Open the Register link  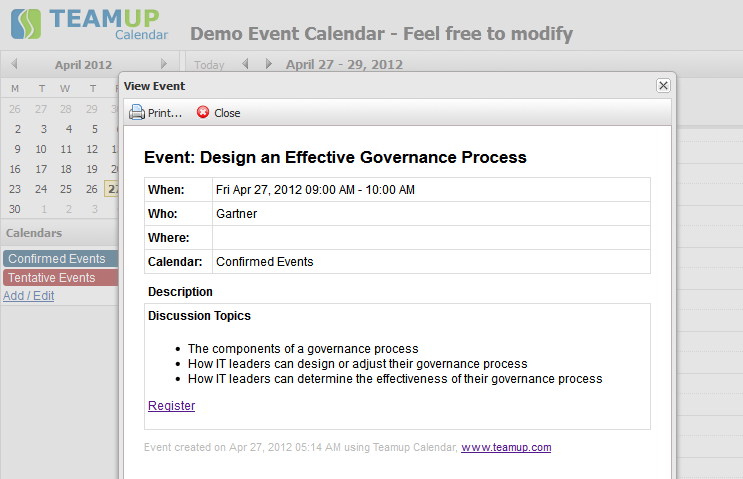(171, 405)
